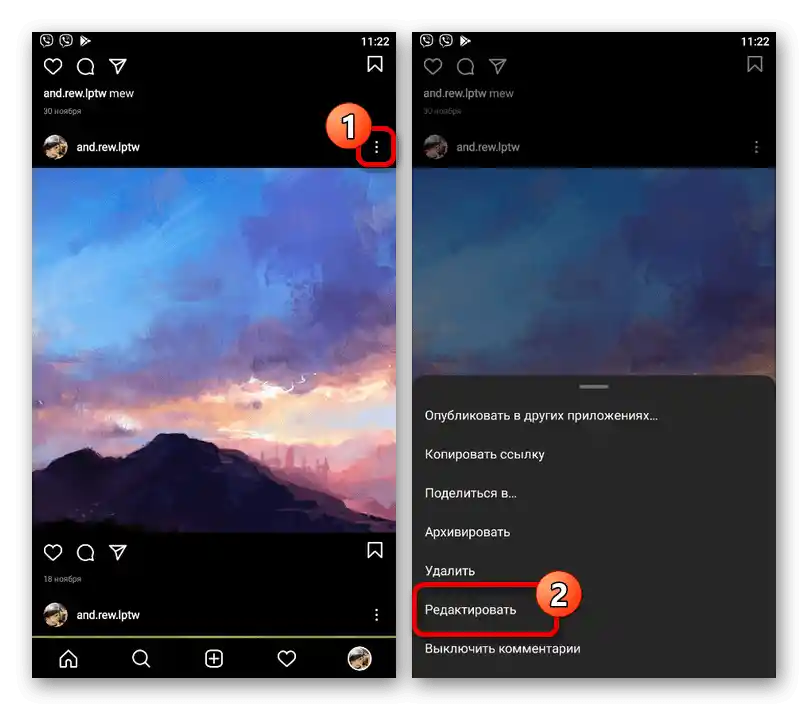This screenshot has width=808, height=710.
Task: Tap 11:22 clock in right status bar
Action: (x=755, y=41)
